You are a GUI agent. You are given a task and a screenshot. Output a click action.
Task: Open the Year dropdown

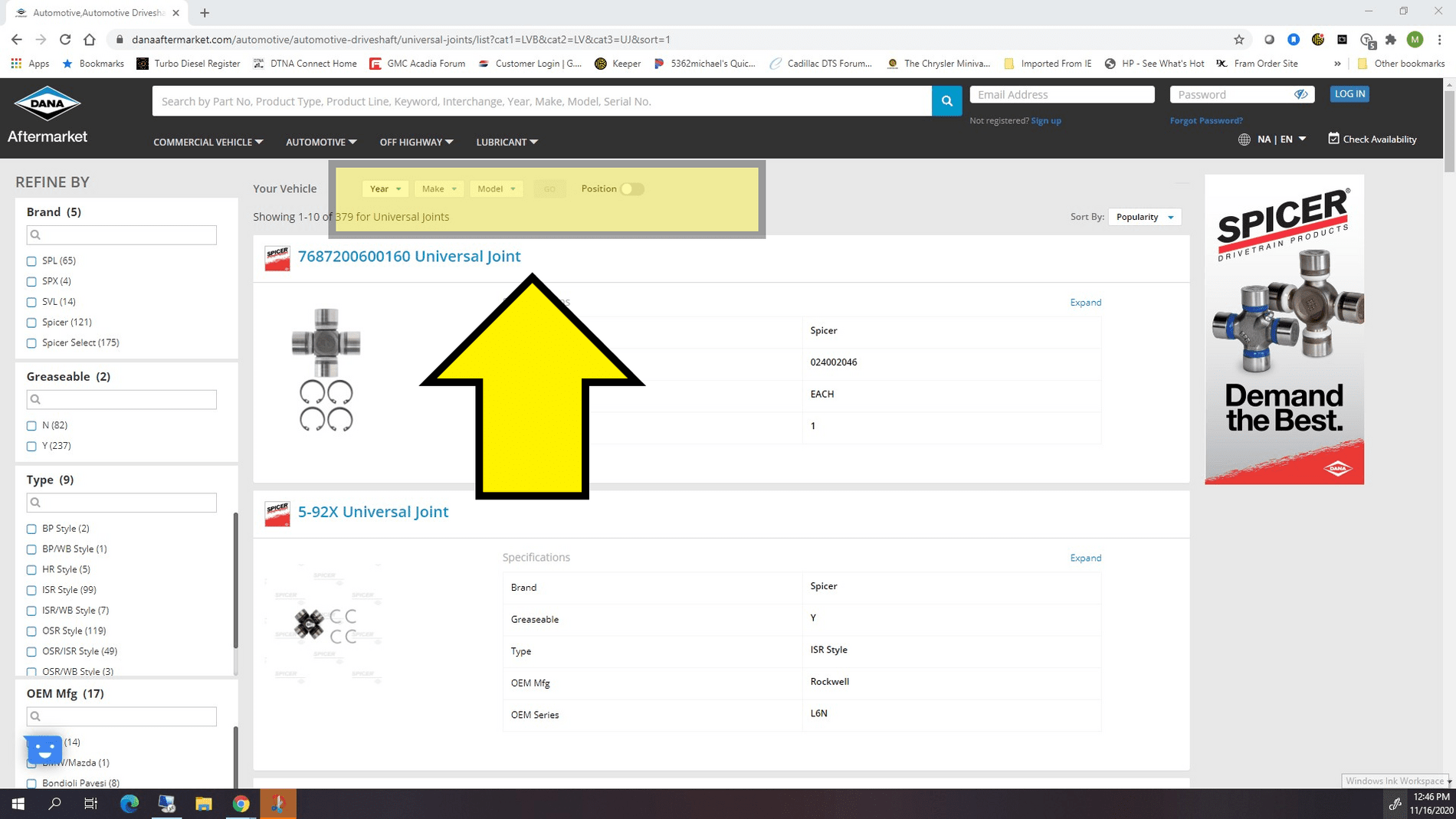(385, 188)
